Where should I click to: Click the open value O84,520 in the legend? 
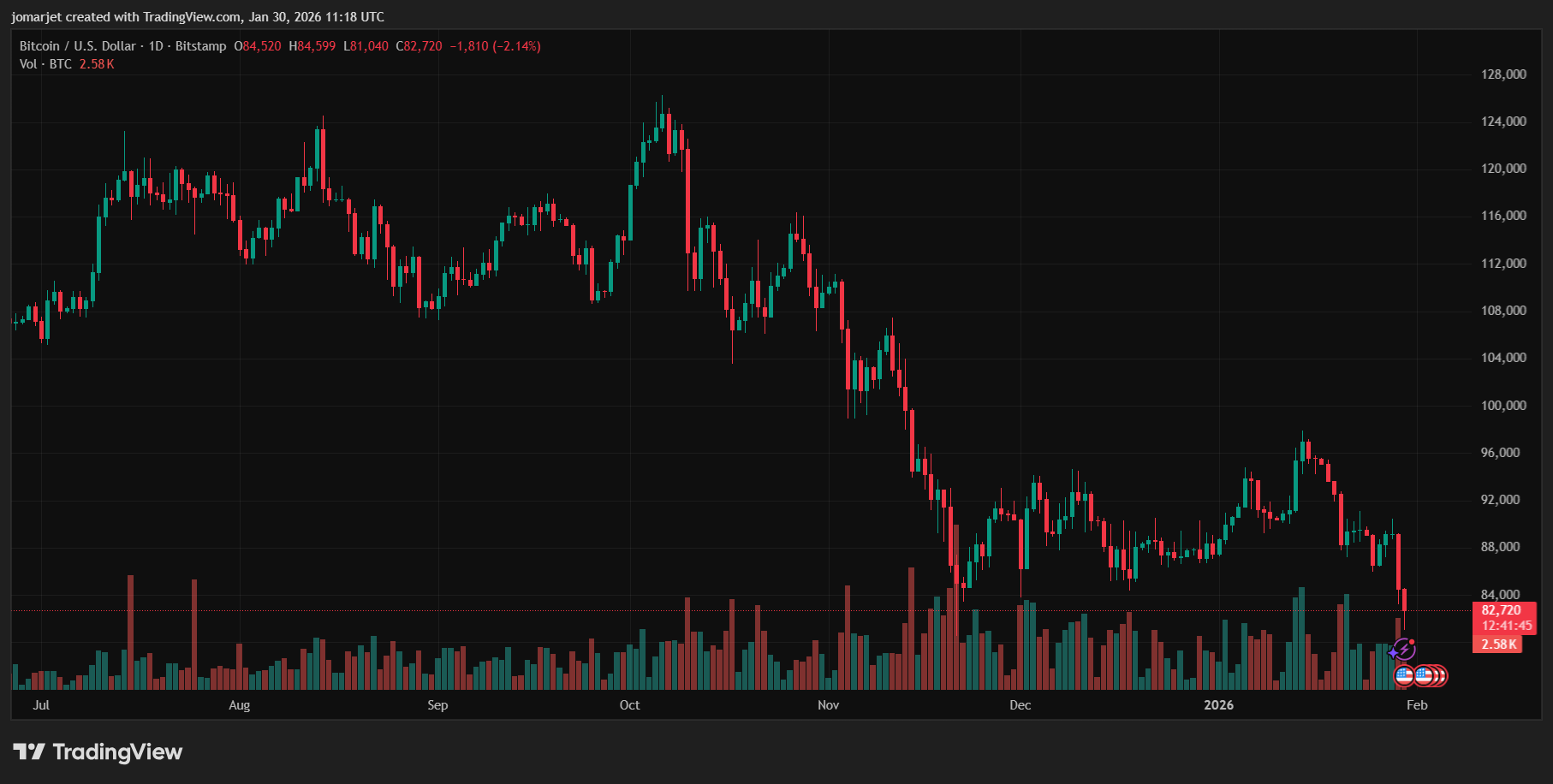coord(258,46)
